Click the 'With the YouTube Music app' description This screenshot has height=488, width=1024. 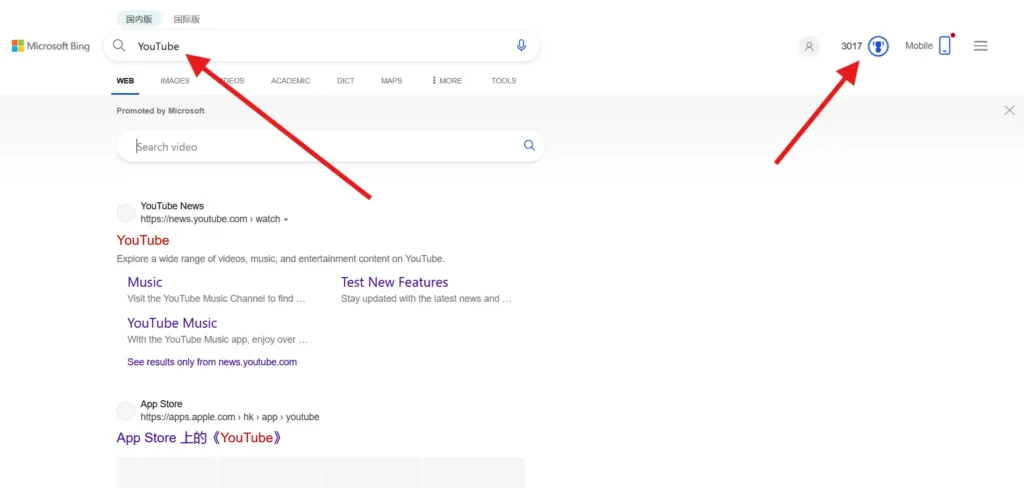(217, 340)
